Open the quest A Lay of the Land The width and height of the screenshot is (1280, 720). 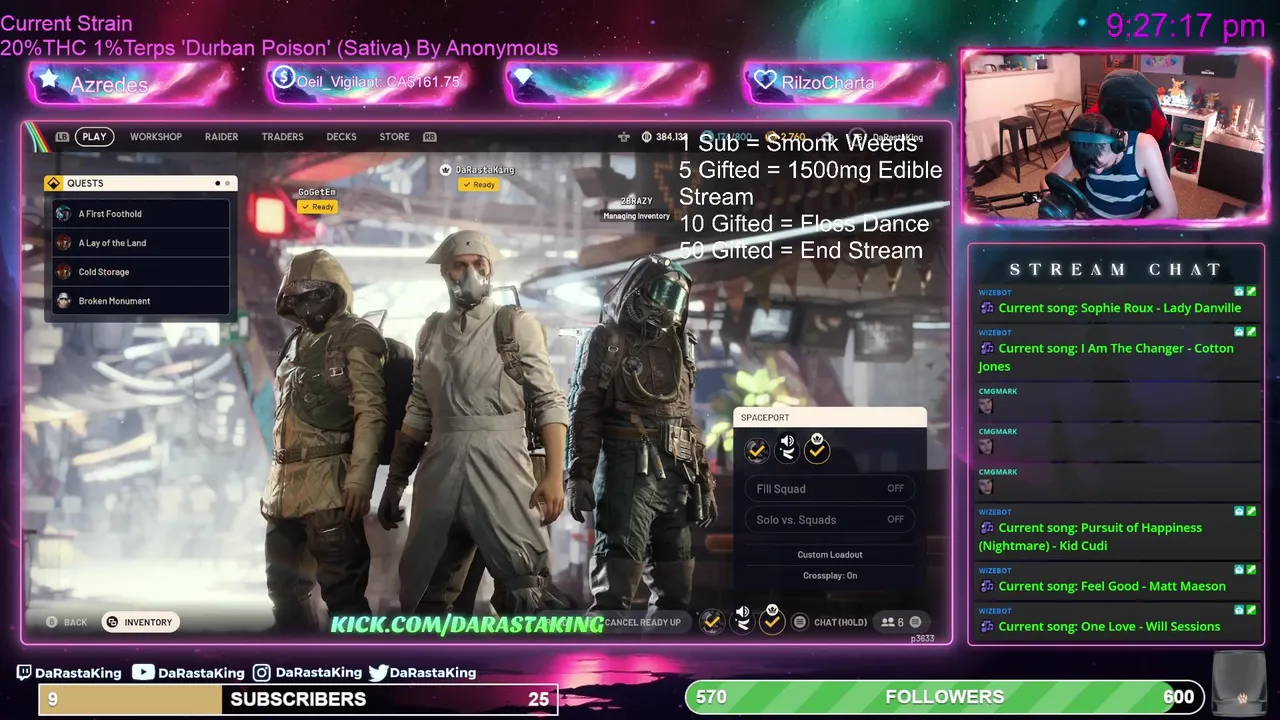pos(141,243)
